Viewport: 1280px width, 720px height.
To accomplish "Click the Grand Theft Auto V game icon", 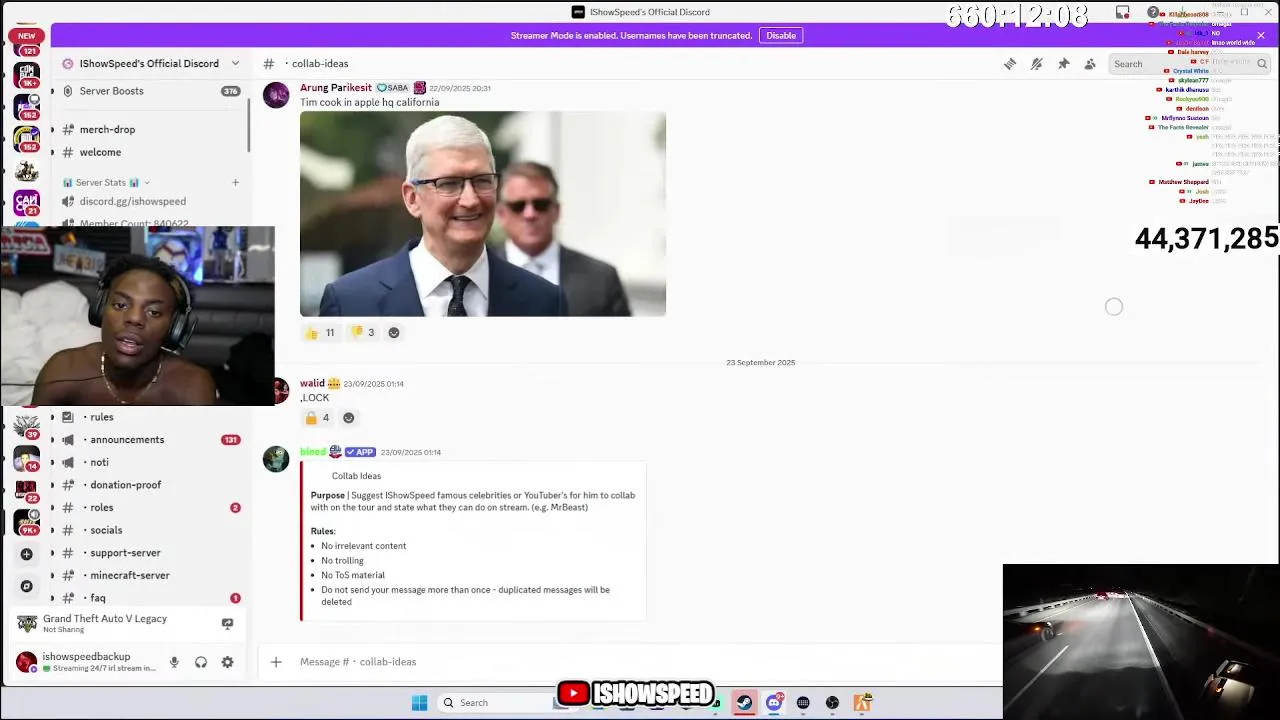I will pyautogui.click(x=27, y=624).
